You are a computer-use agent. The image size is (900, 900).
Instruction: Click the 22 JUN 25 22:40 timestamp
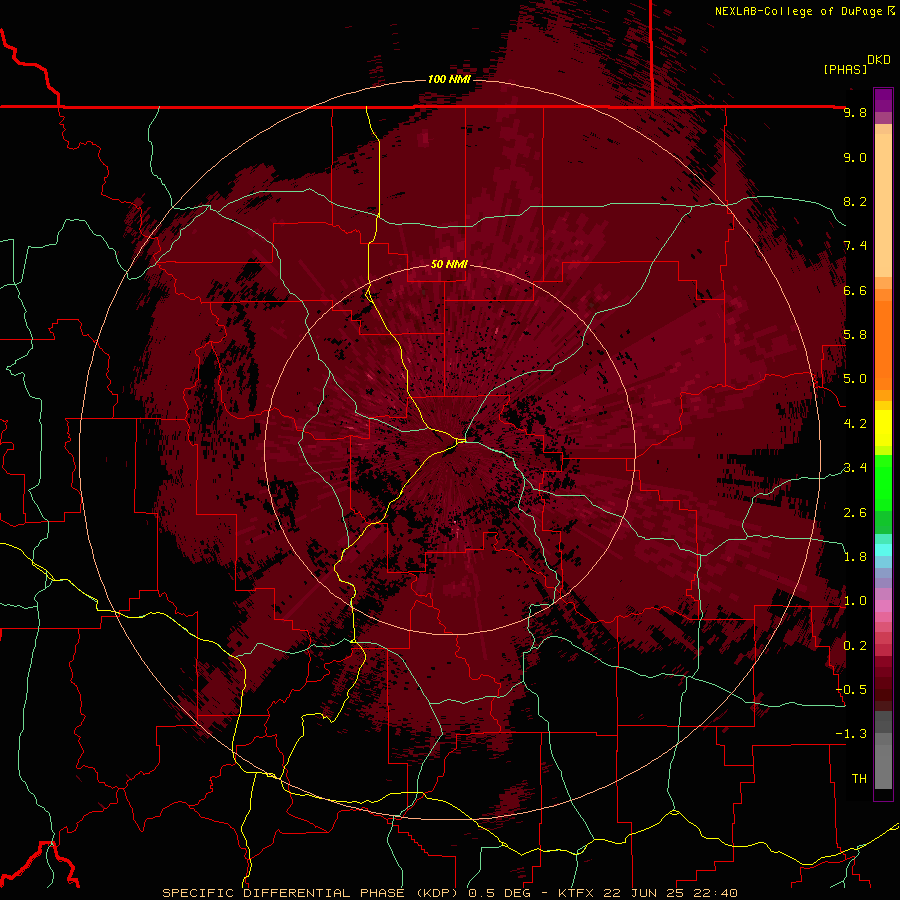[670, 893]
